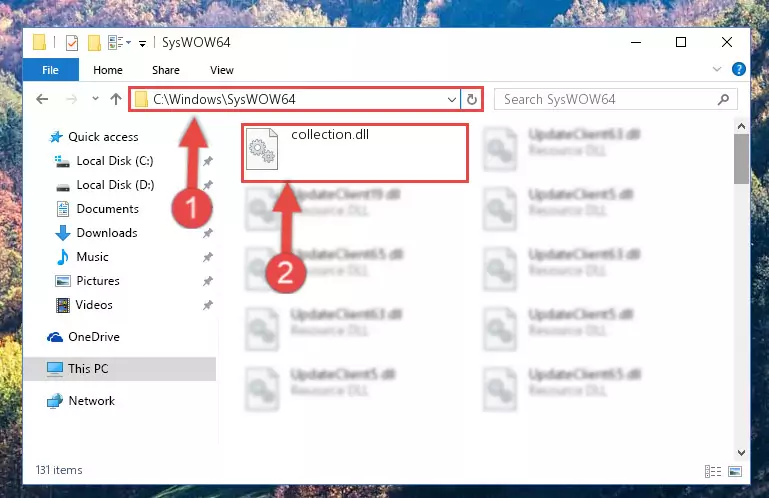Click the Network icon in sidebar

tap(55, 401)
